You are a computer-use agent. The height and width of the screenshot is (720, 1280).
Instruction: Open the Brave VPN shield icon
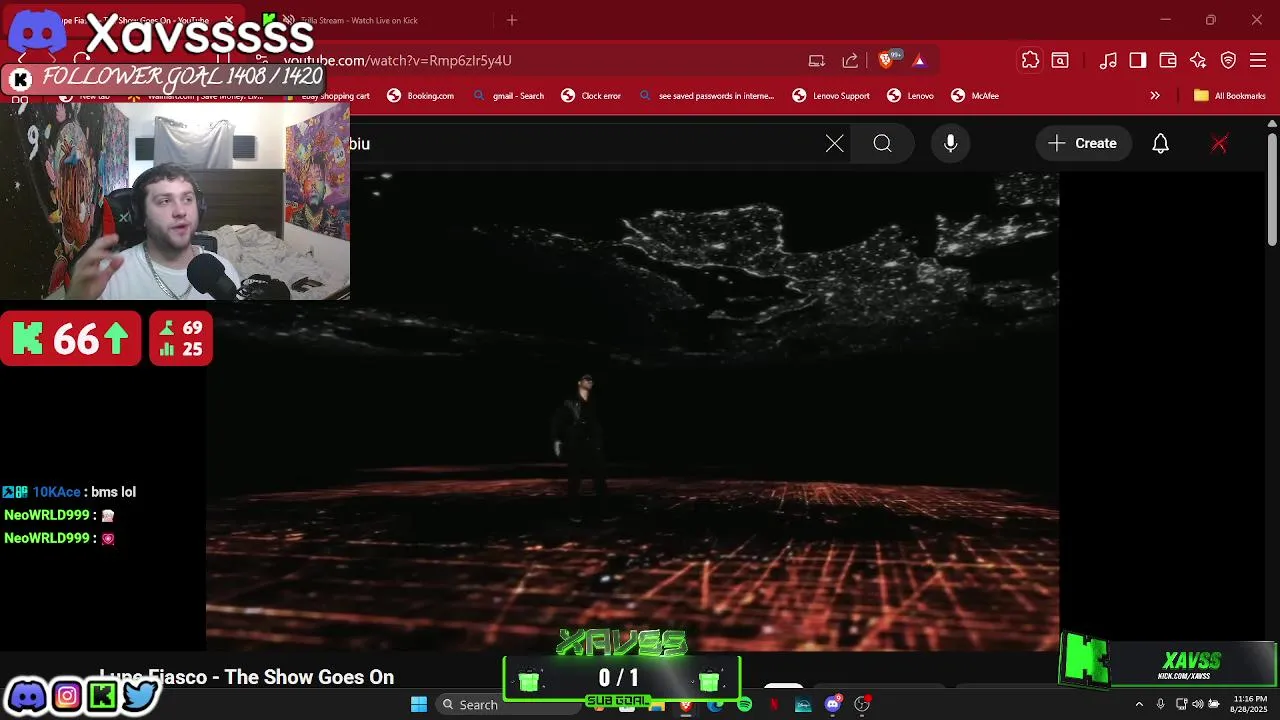[1229, 60]
